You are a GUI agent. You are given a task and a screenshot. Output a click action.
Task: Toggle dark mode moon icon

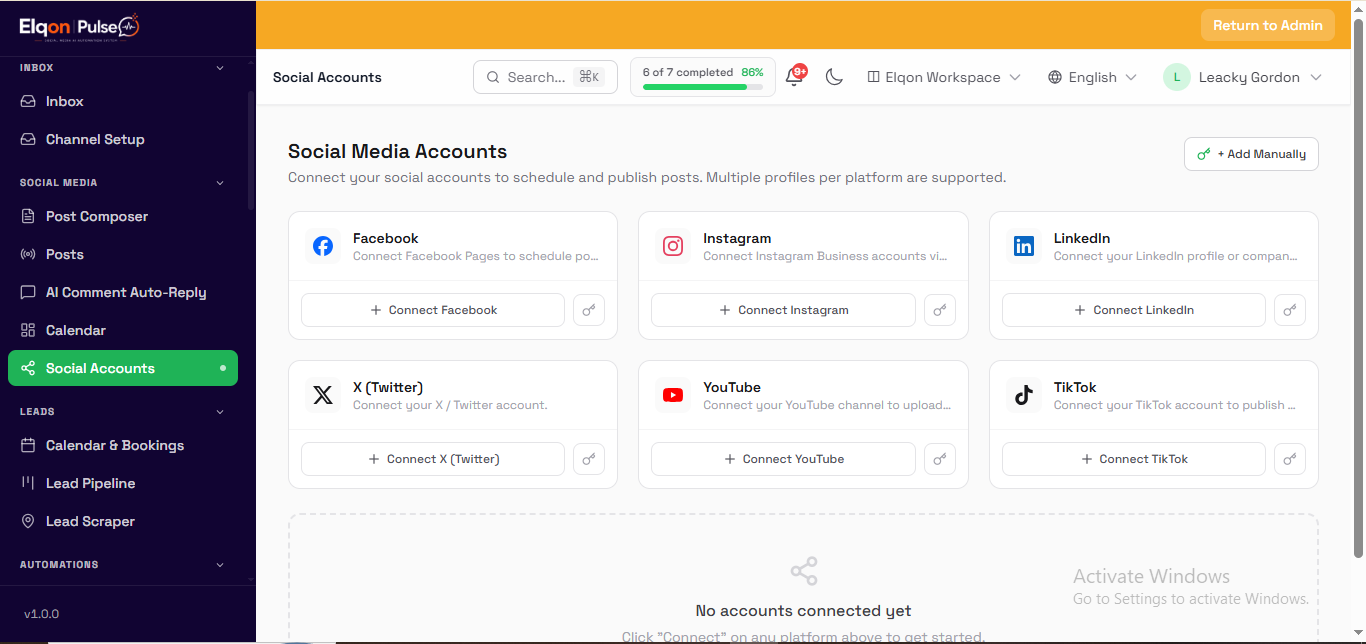[834, 77]
